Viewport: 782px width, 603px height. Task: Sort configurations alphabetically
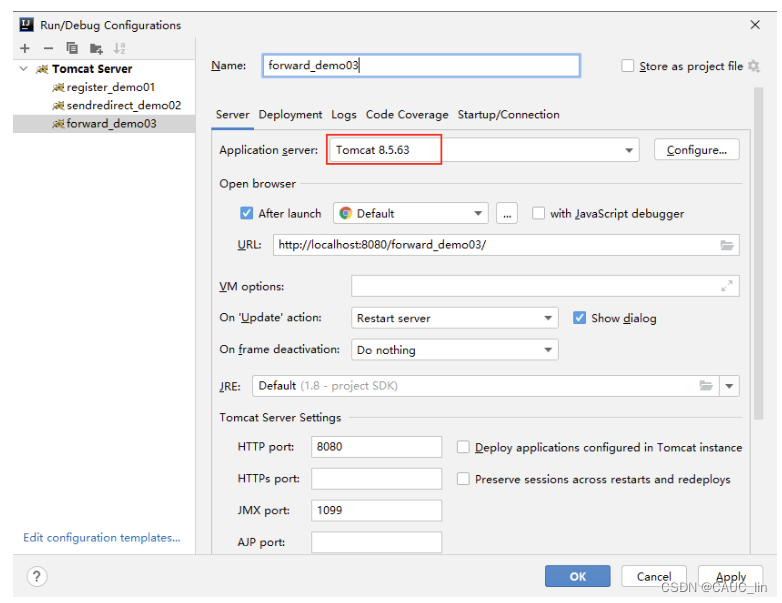coord(119,48)
